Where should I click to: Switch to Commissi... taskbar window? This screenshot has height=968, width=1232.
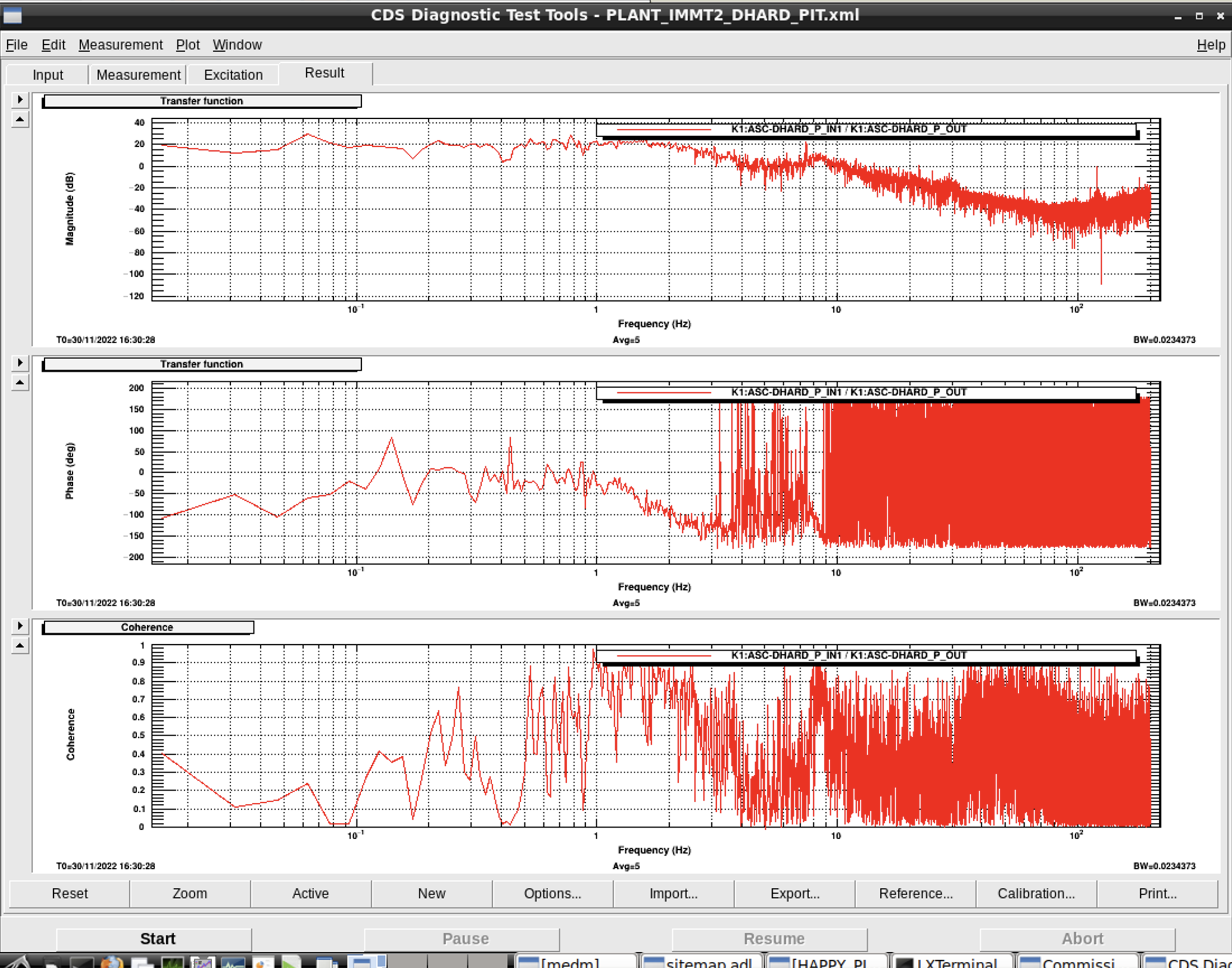1079,961
